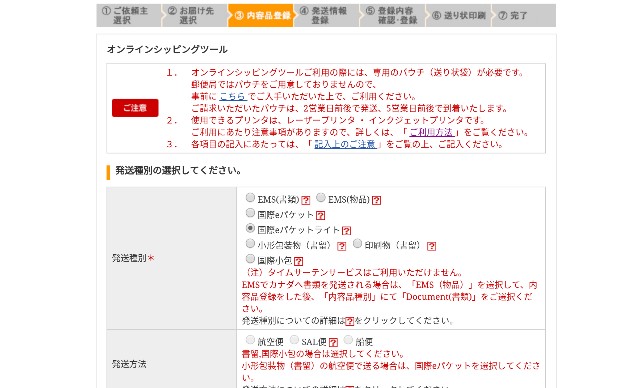Select the EMS(書類) radio button

click(x=250, y=198)
